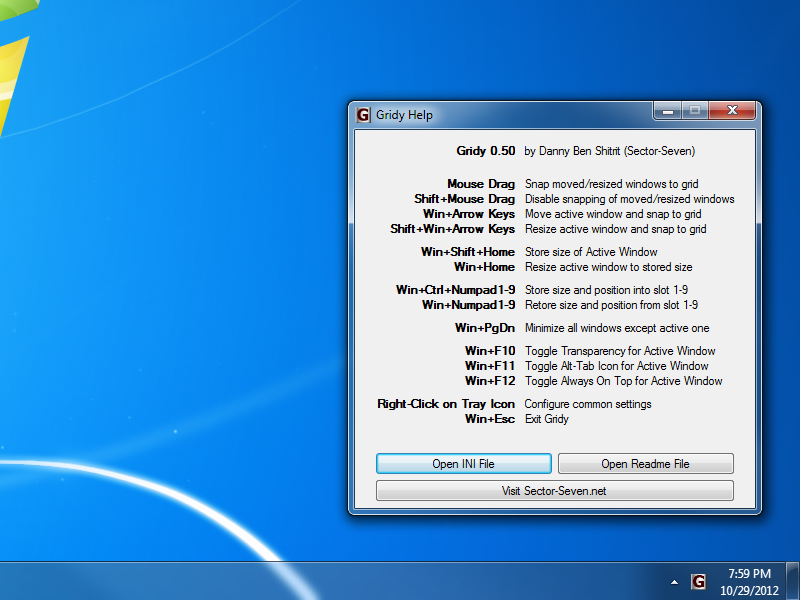Click the disabled maximize button of Gridy Help
800x600 pixels.
click(694, 111)
